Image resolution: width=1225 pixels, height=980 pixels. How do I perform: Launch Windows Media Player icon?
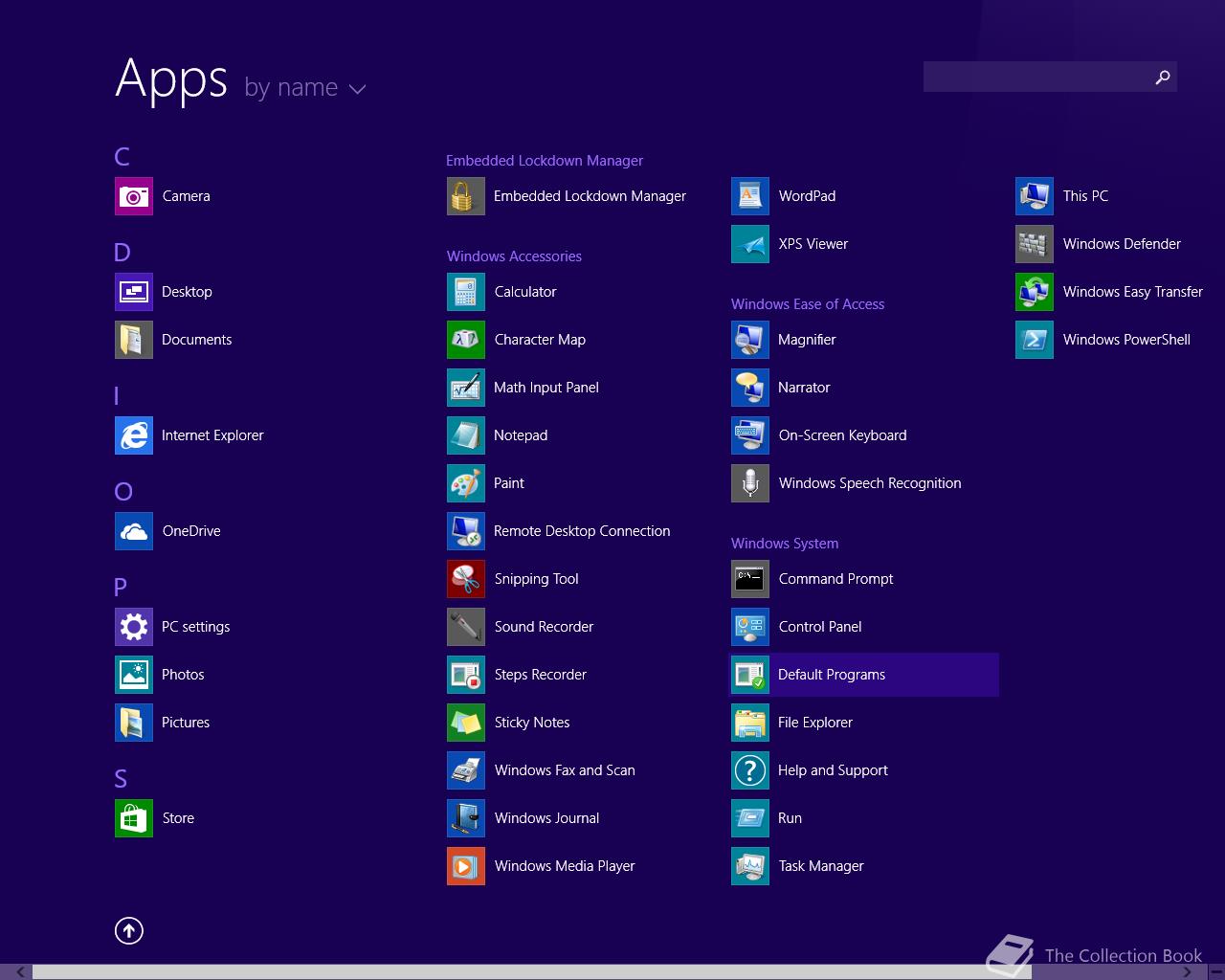click(x=466, y=866)
